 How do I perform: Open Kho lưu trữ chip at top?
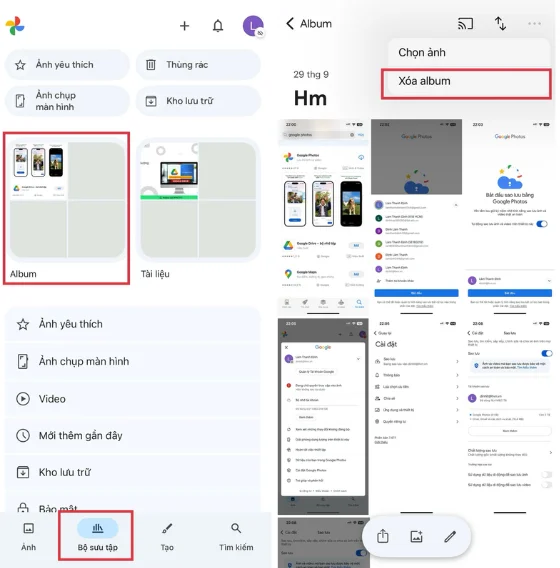click(198, 101)
